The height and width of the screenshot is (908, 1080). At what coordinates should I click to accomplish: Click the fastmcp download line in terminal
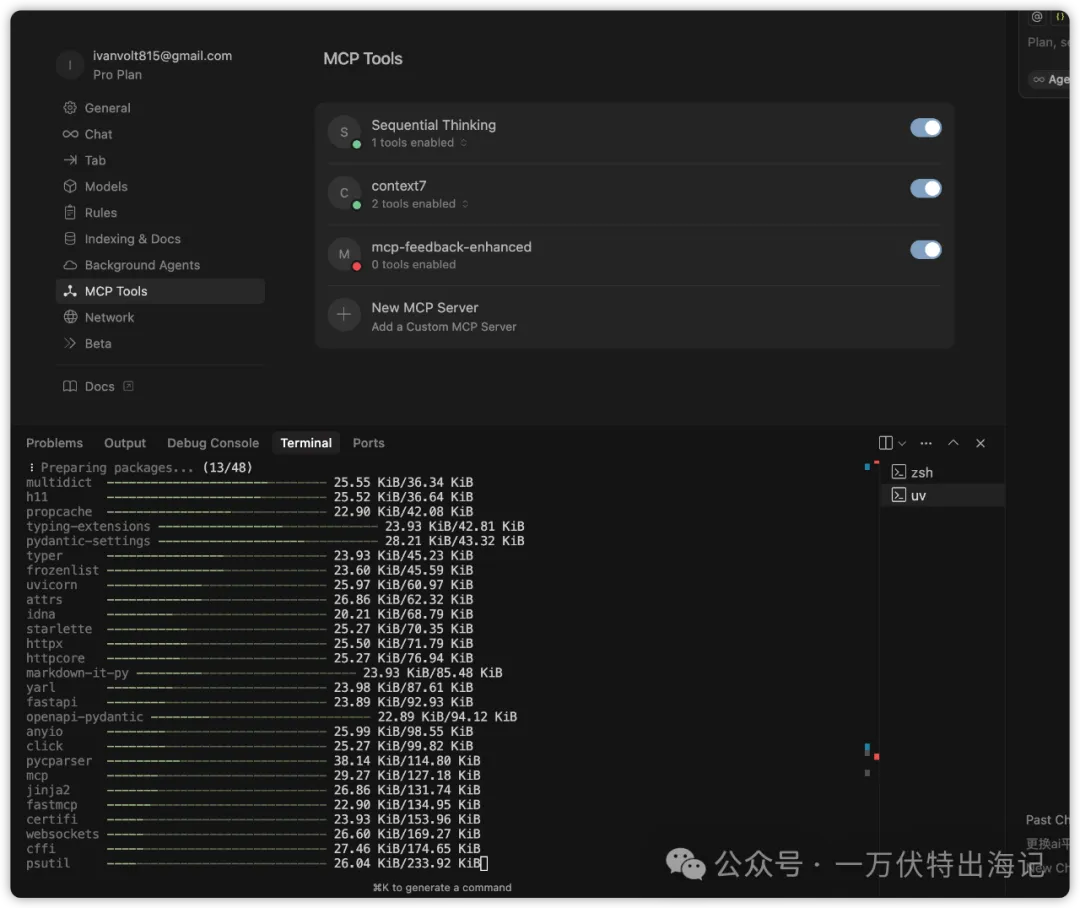coord(253,804)
